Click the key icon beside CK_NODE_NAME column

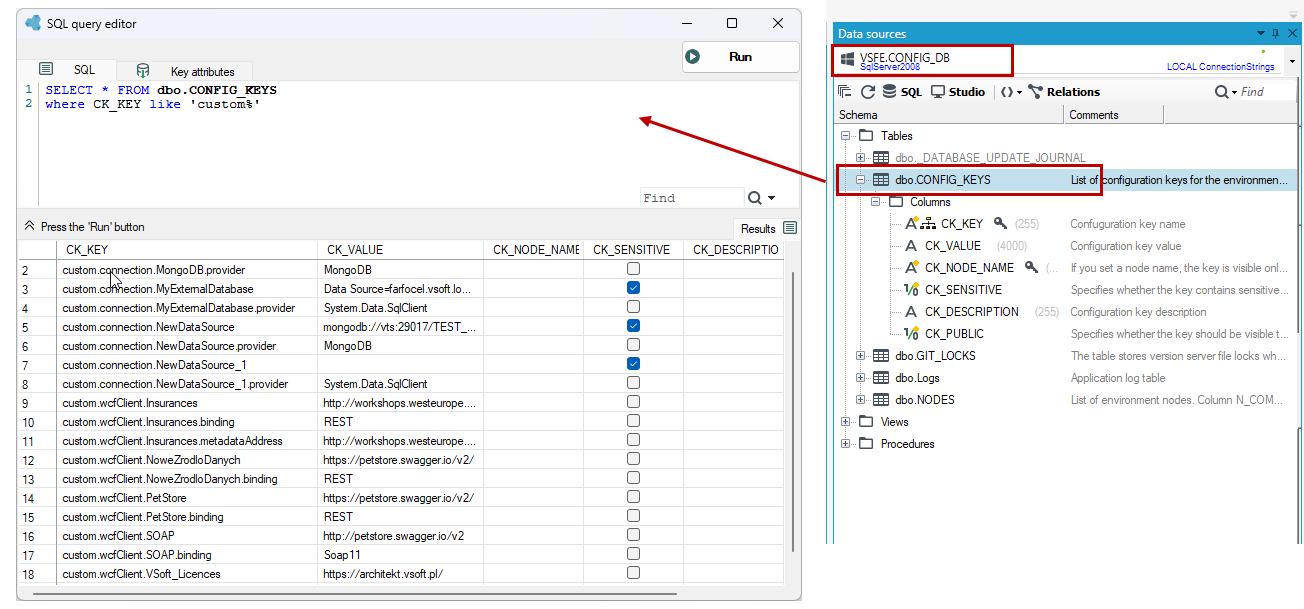[x=1032, y=268]
